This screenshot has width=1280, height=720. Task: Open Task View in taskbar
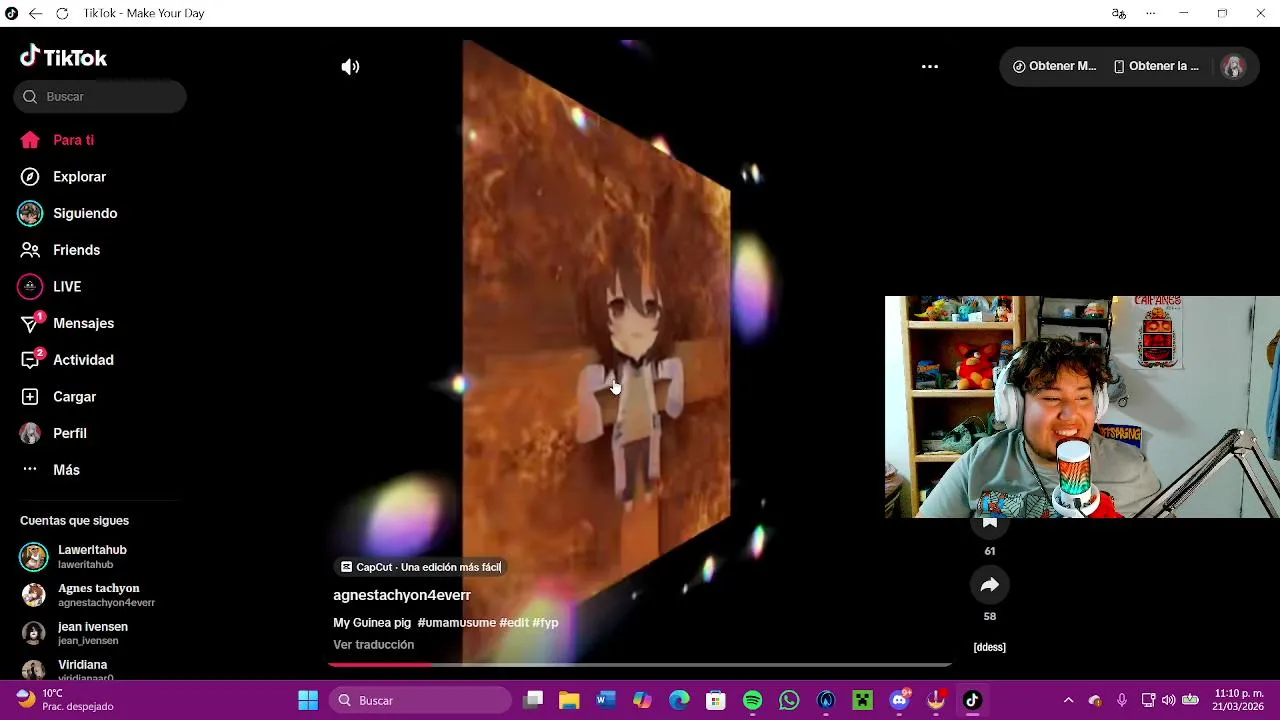click(533, 700)
